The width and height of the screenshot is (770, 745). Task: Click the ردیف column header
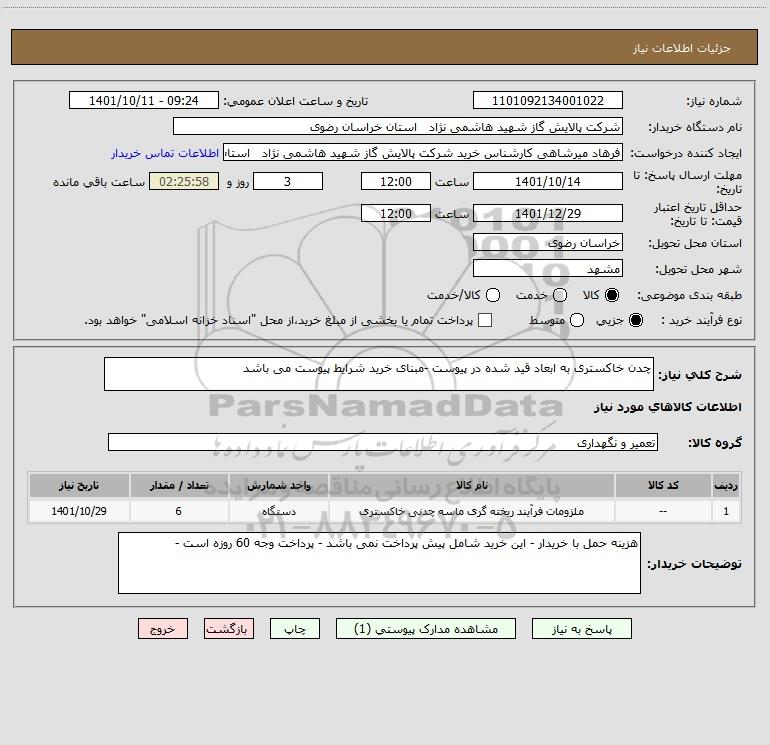tap(726, 485)
